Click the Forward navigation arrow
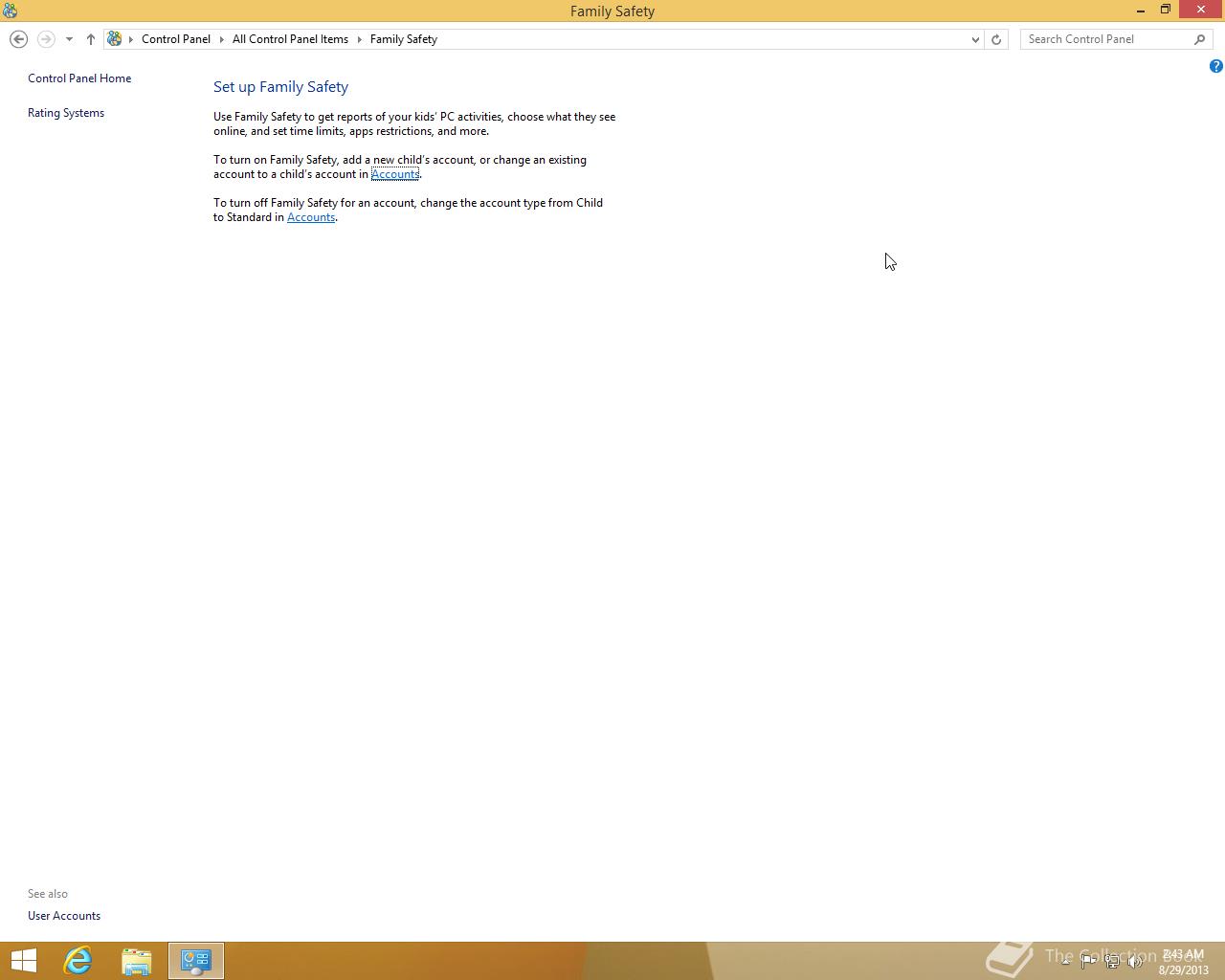This screenshot has height=980, width=1225. [46, 39]
